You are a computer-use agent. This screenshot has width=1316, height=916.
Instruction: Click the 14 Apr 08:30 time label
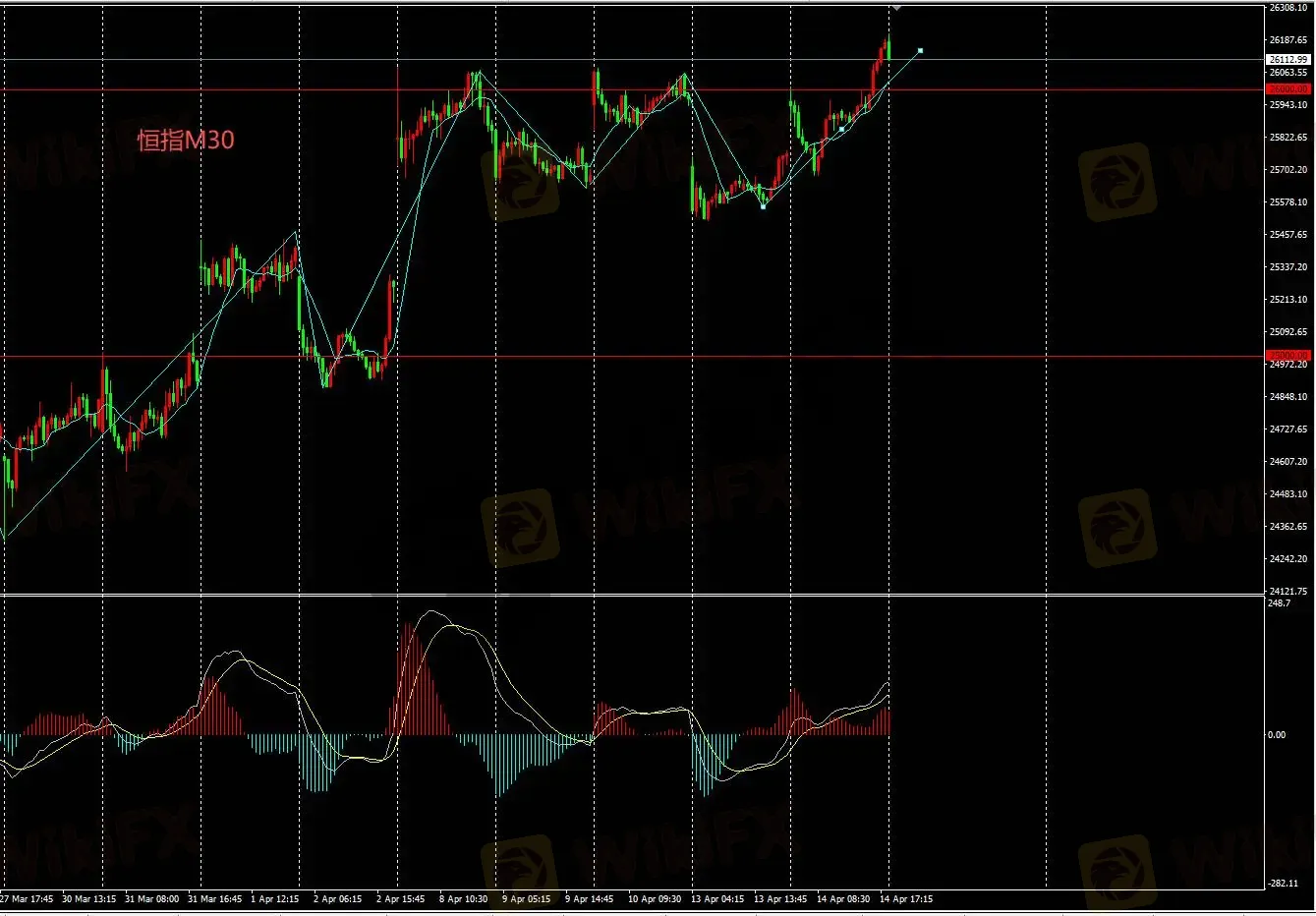(843, 899)
